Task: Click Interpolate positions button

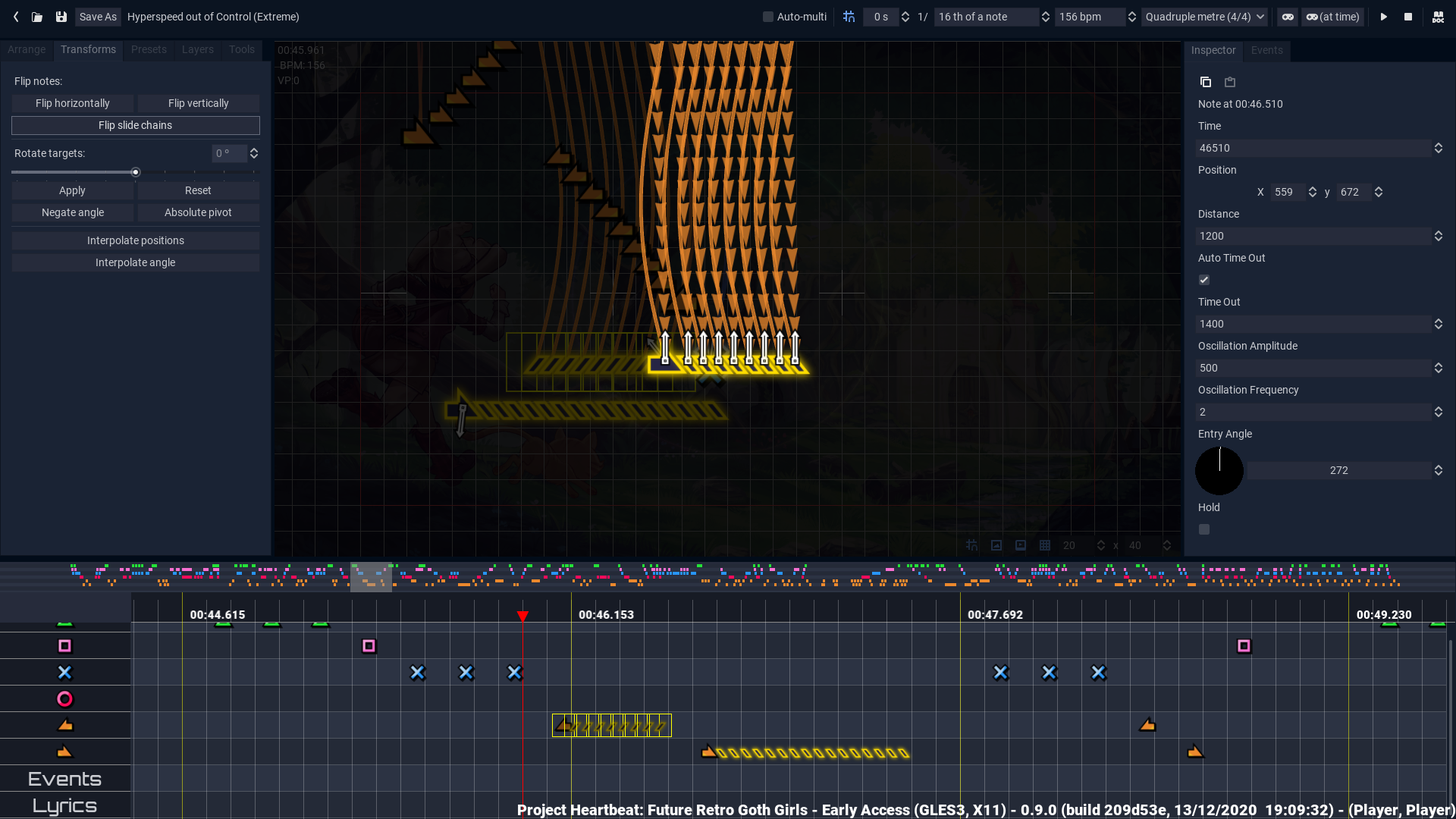Action: click(x=136, y=240)
